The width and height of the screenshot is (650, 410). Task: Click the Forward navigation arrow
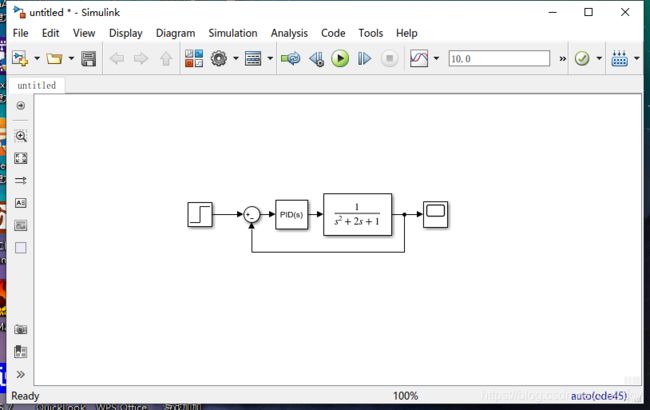(x=141, y=58)
